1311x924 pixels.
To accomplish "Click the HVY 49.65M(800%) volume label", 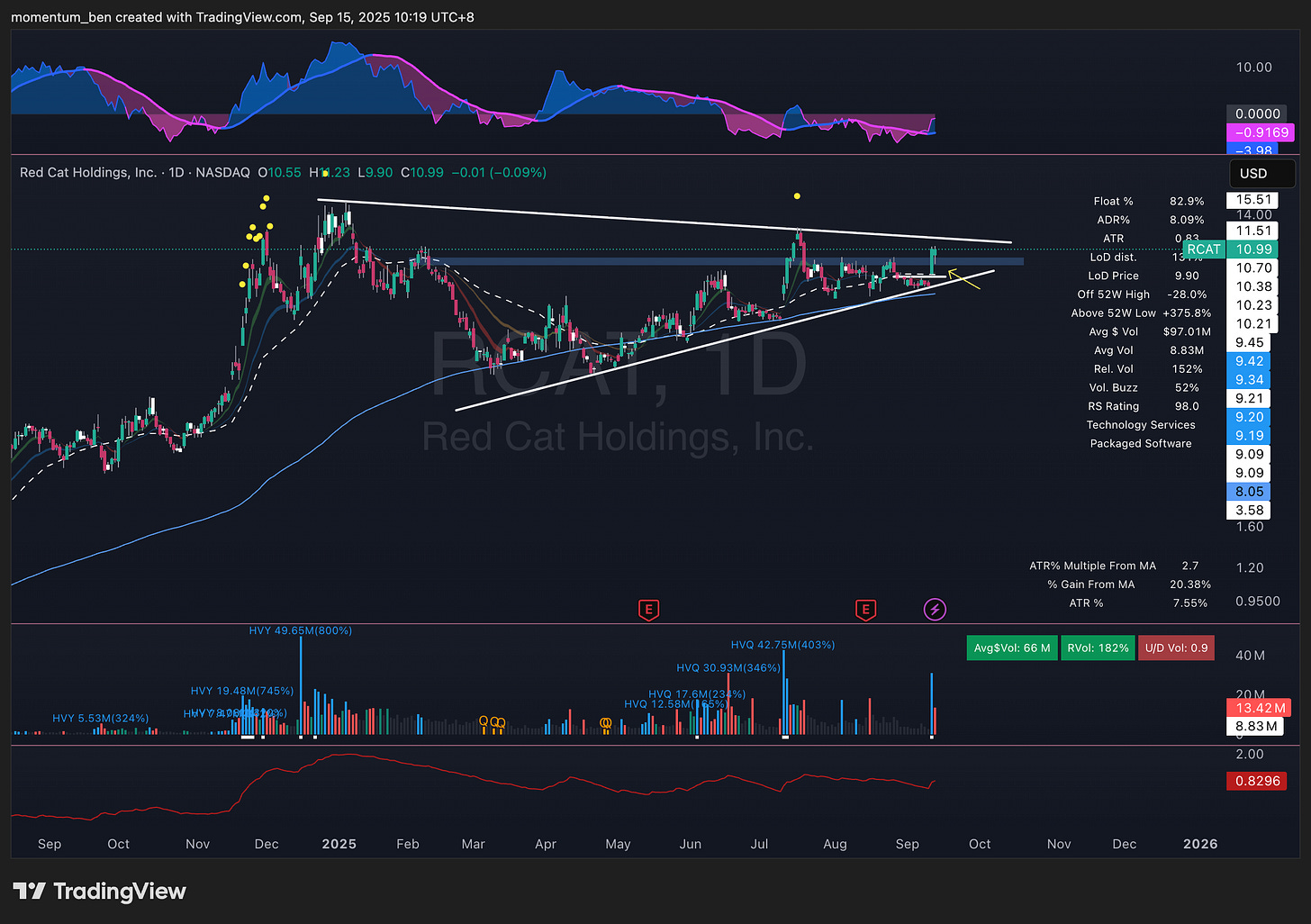I will point(301,630).
